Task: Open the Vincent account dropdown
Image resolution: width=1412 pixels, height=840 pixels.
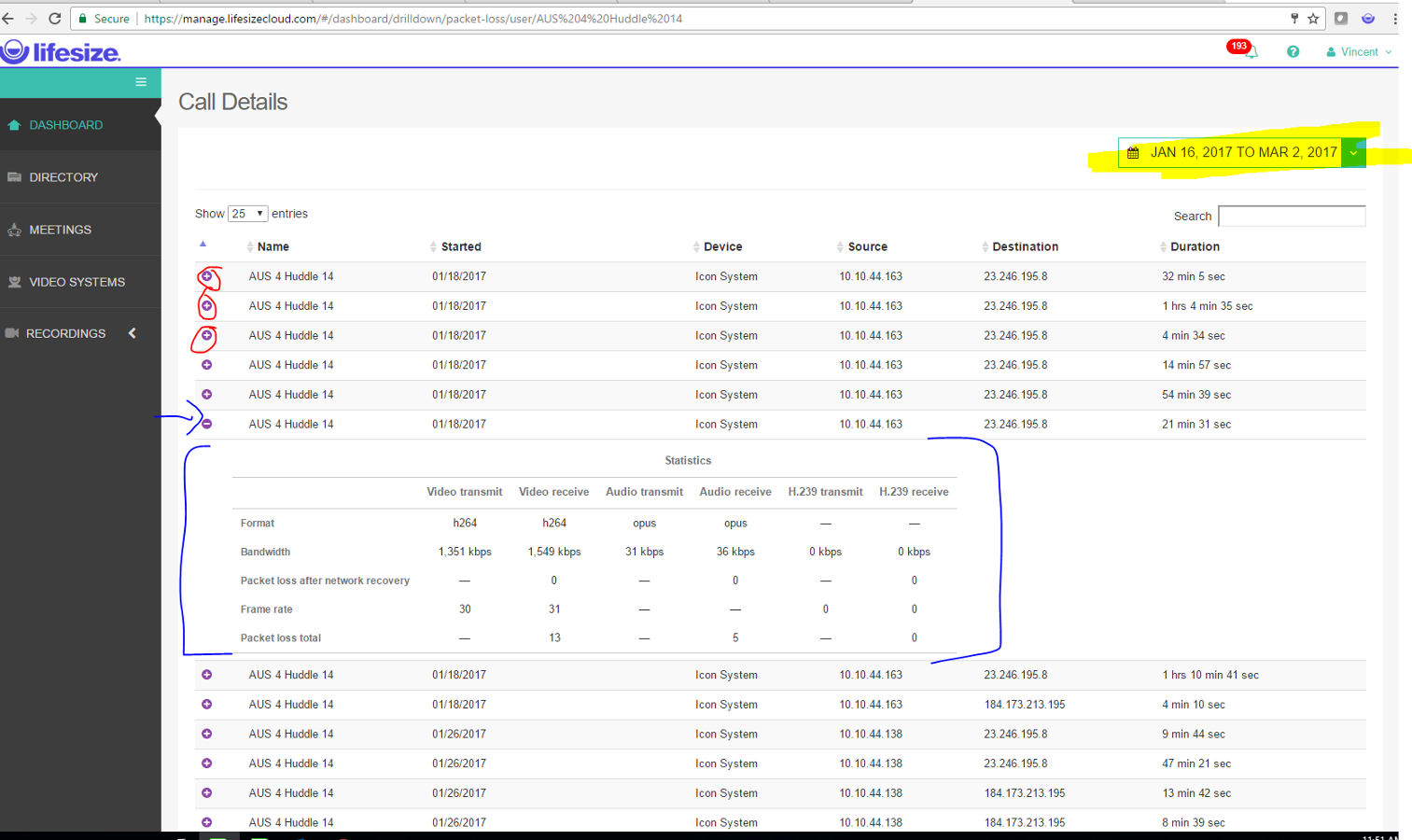Action: click(1358, 51)
